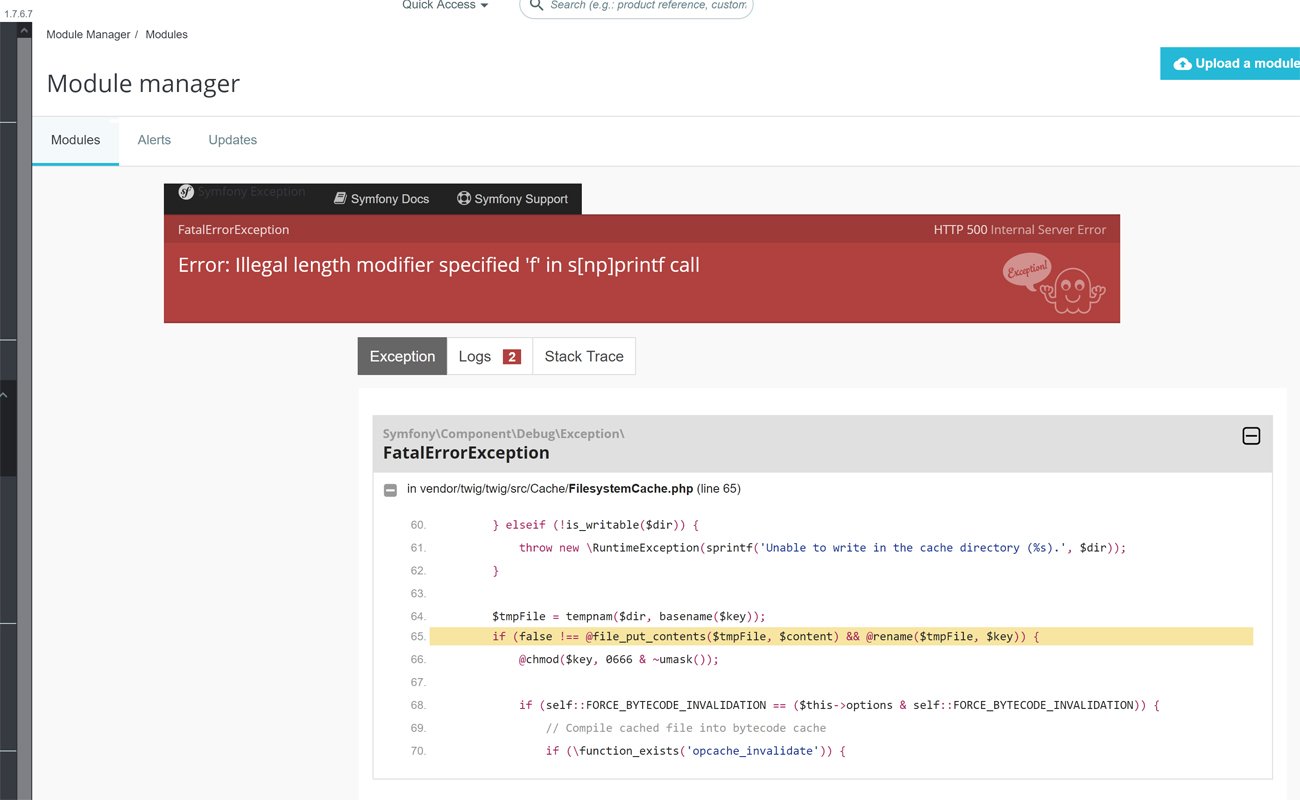Click the @chmod($key, 0666) code line

tap(618, 660)
